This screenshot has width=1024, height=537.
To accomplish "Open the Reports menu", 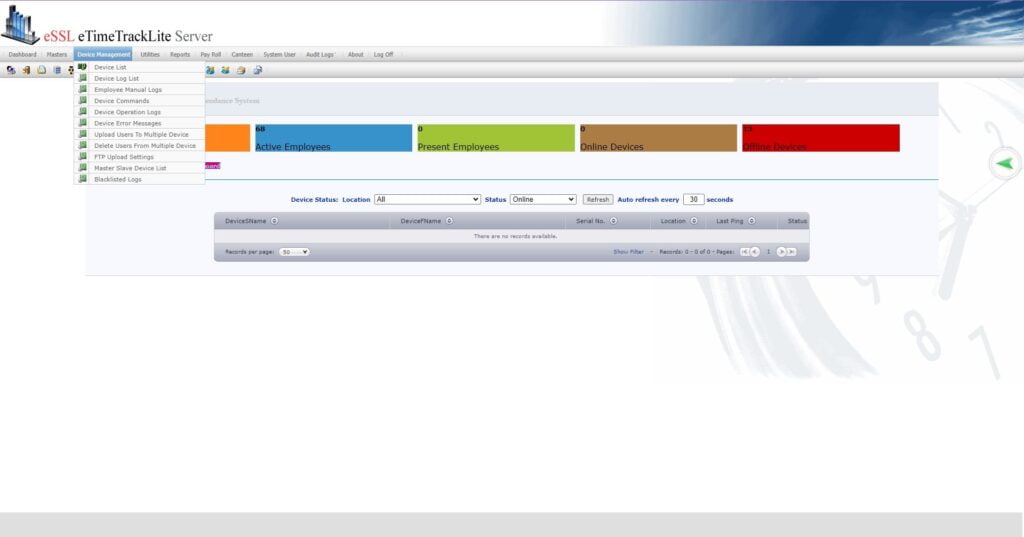I will click(x=180, y=54).
